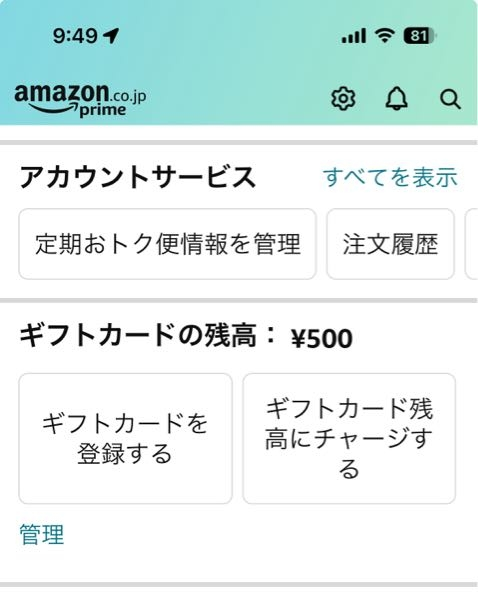Viewport: 478px width, 600px height.
Task: Select ギフトカード残高にチャージする button
Action: click(x=349, y=439)
